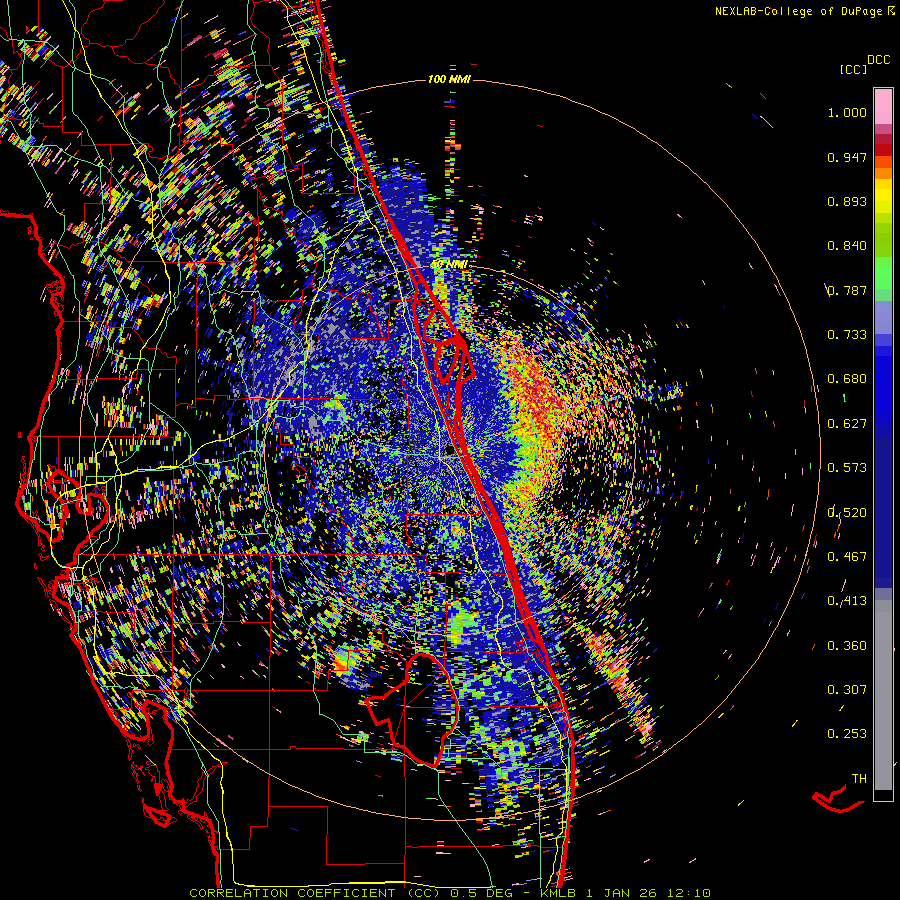Screen dimensions: 900x900
Task: Select the 1.000 legend value
Action: [847, 112]
